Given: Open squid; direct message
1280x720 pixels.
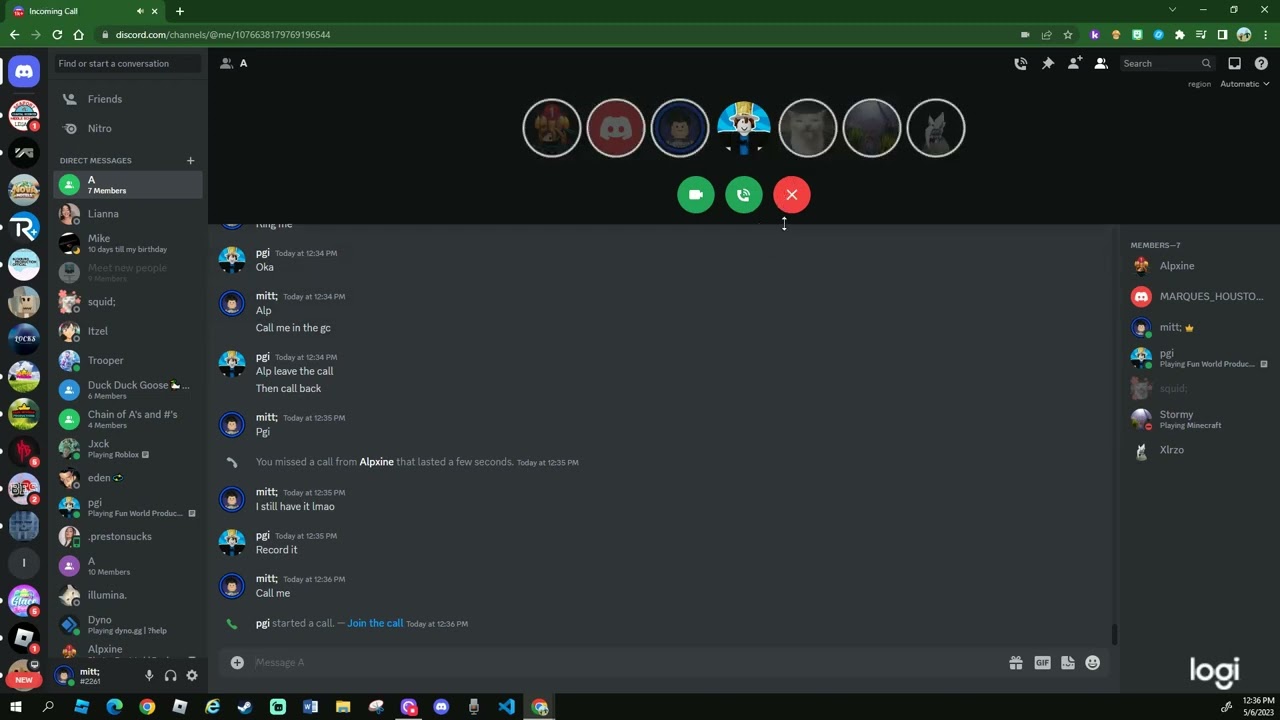Looking at the screenshot, I should coord(128,302).
